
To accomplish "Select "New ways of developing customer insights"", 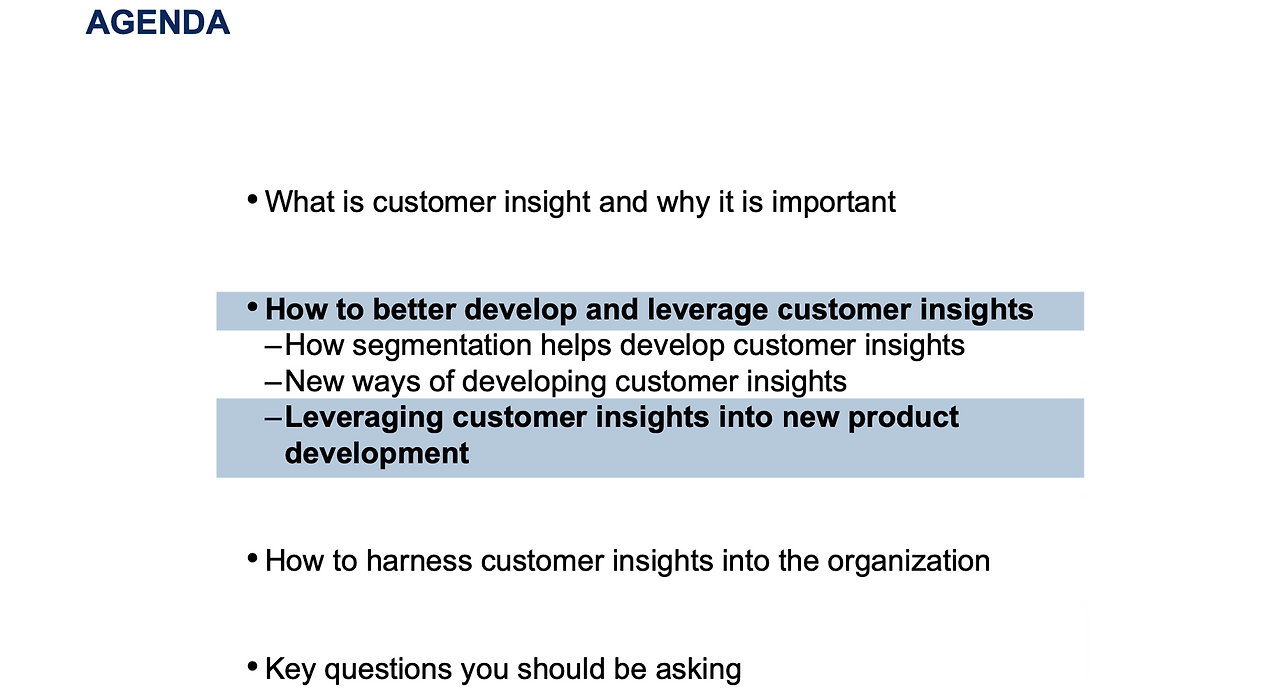I will pos(565,382).
